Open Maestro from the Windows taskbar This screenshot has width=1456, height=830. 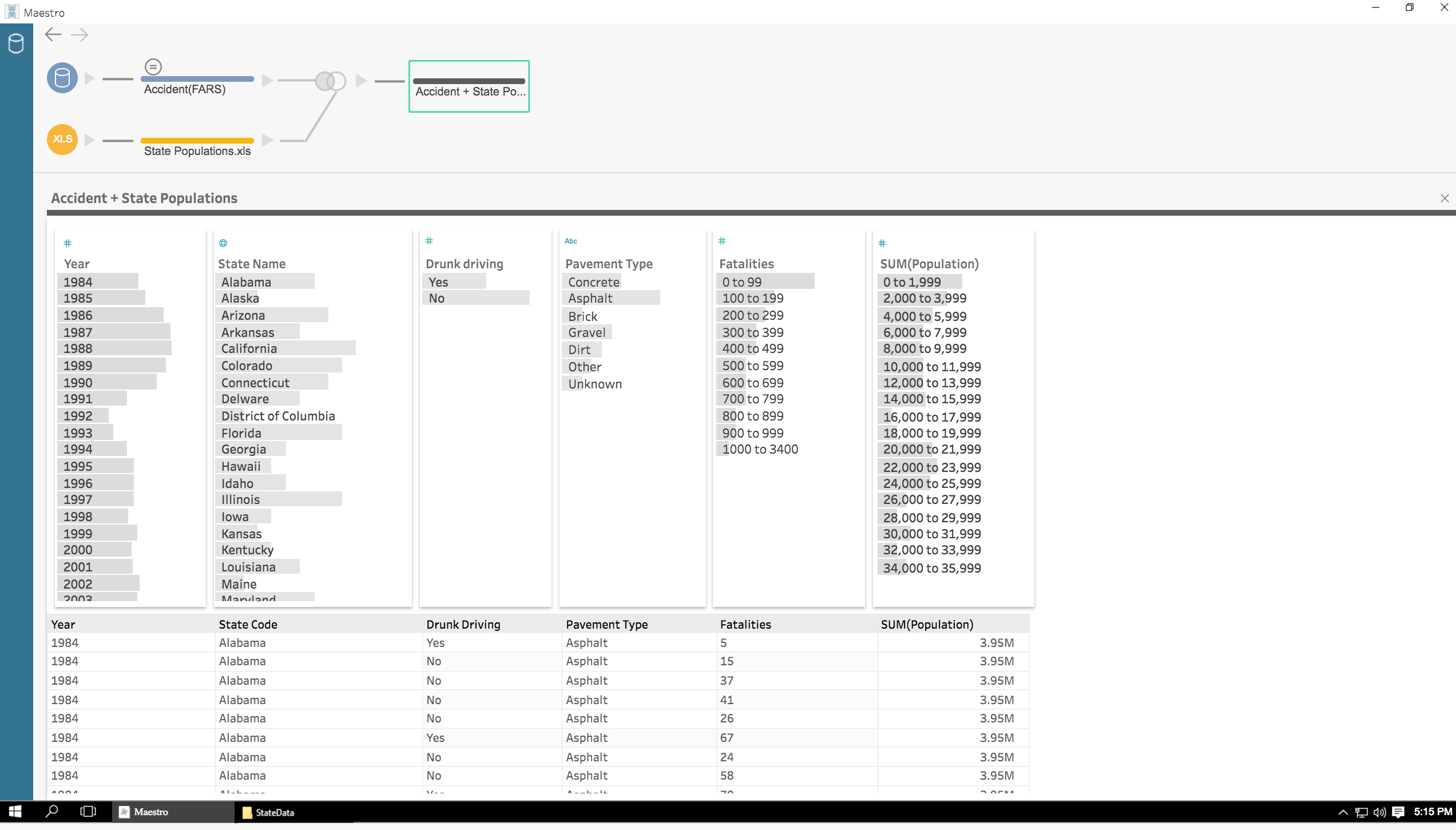click(150, 812)
